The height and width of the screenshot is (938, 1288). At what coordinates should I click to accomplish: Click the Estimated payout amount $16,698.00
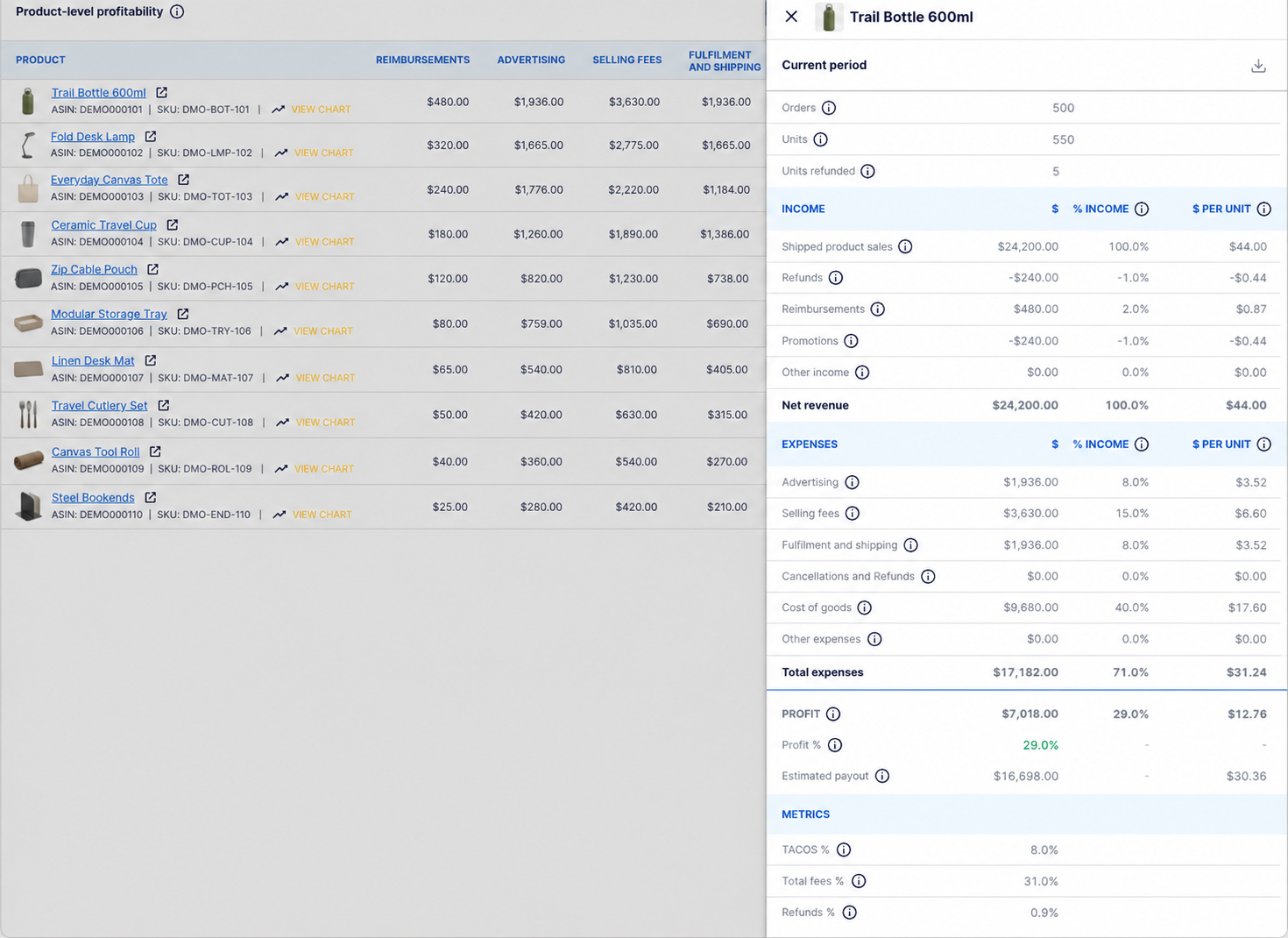point(1025,776)
